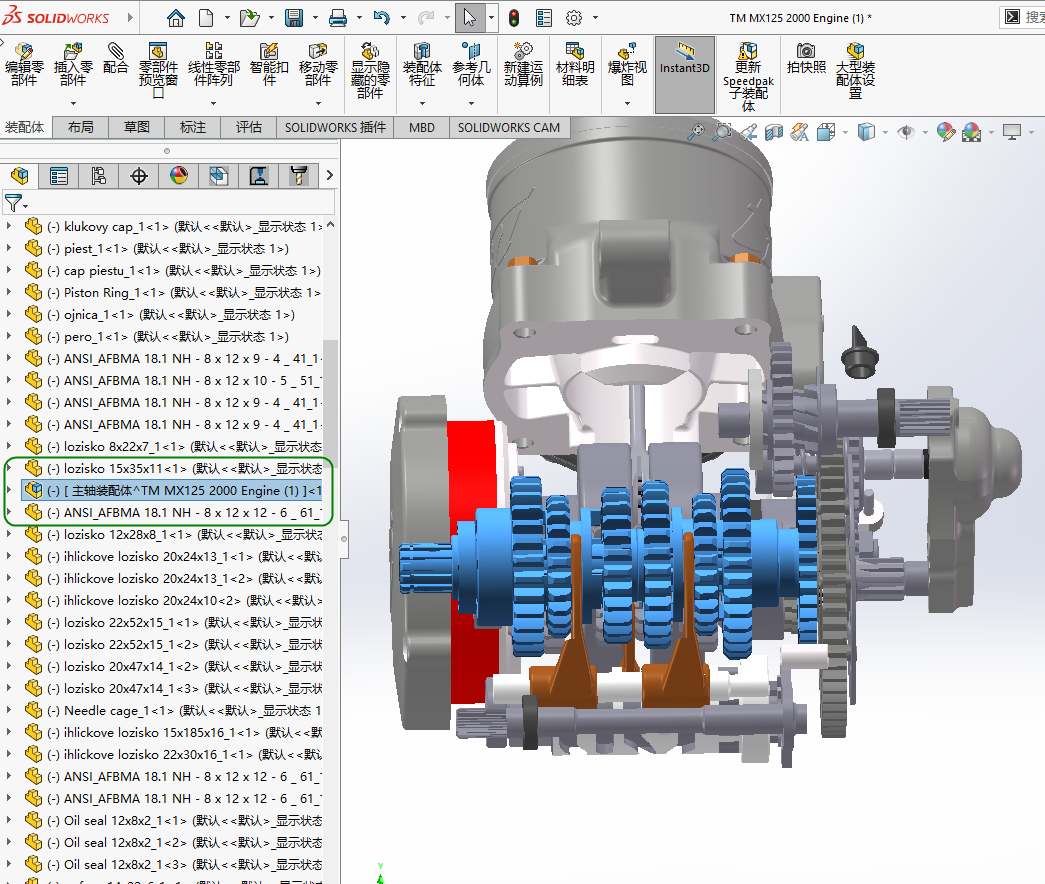Click 拍快照 Take Snapshot tool

click(806, 59)
